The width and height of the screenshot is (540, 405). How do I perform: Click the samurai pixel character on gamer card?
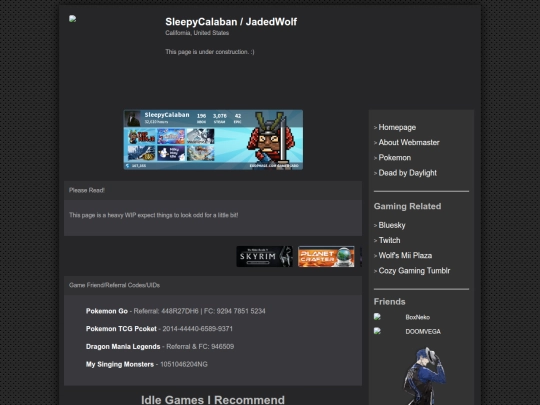coord(270,140)
